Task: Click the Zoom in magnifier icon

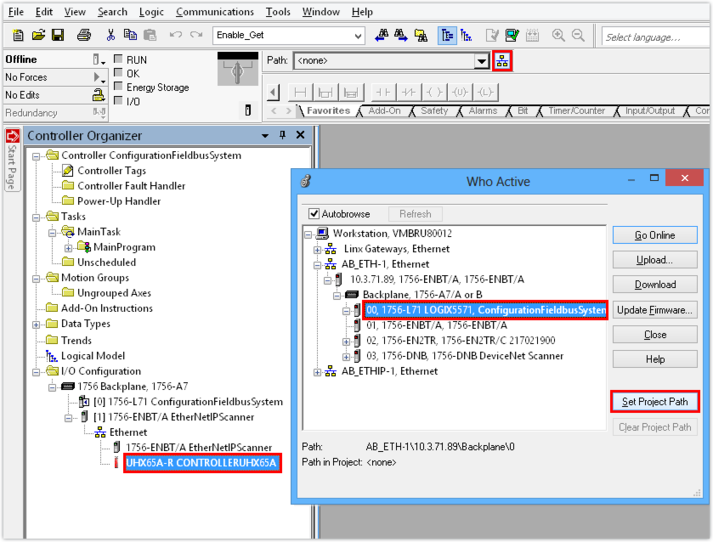Action: pyautogui.click(x=558, y=36)
